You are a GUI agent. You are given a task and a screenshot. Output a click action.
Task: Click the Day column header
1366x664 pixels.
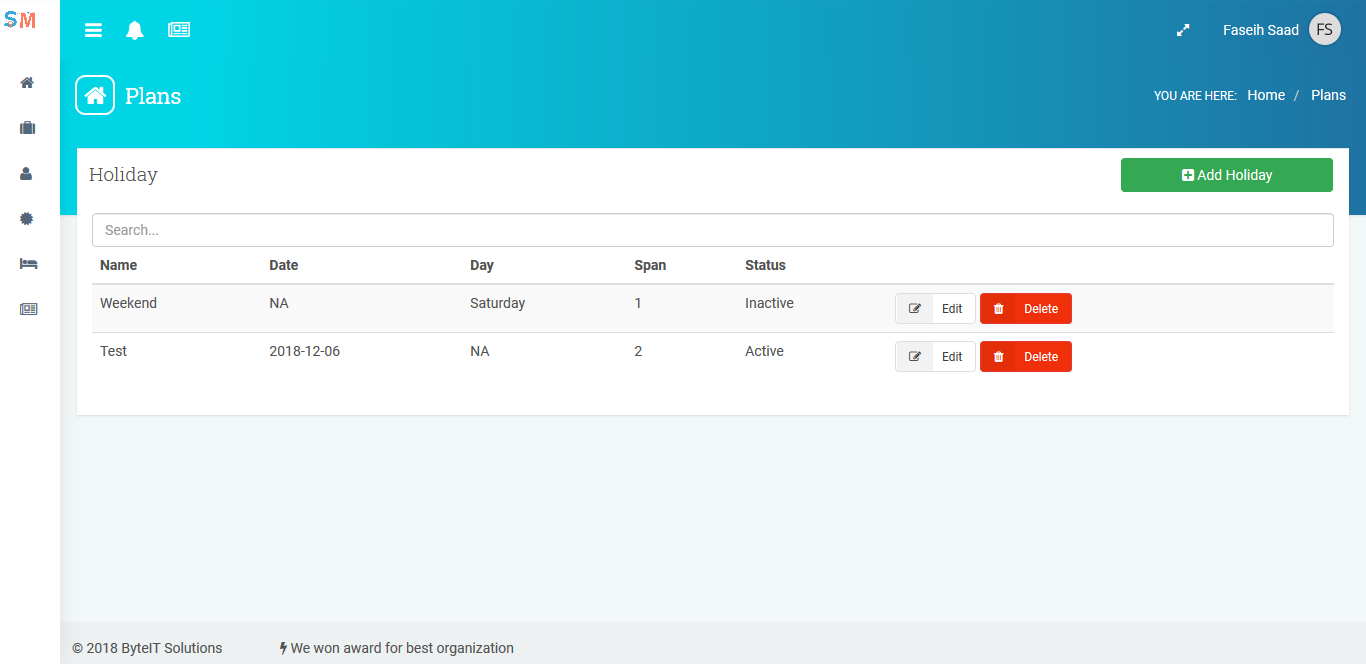click(x=482, y=265)
